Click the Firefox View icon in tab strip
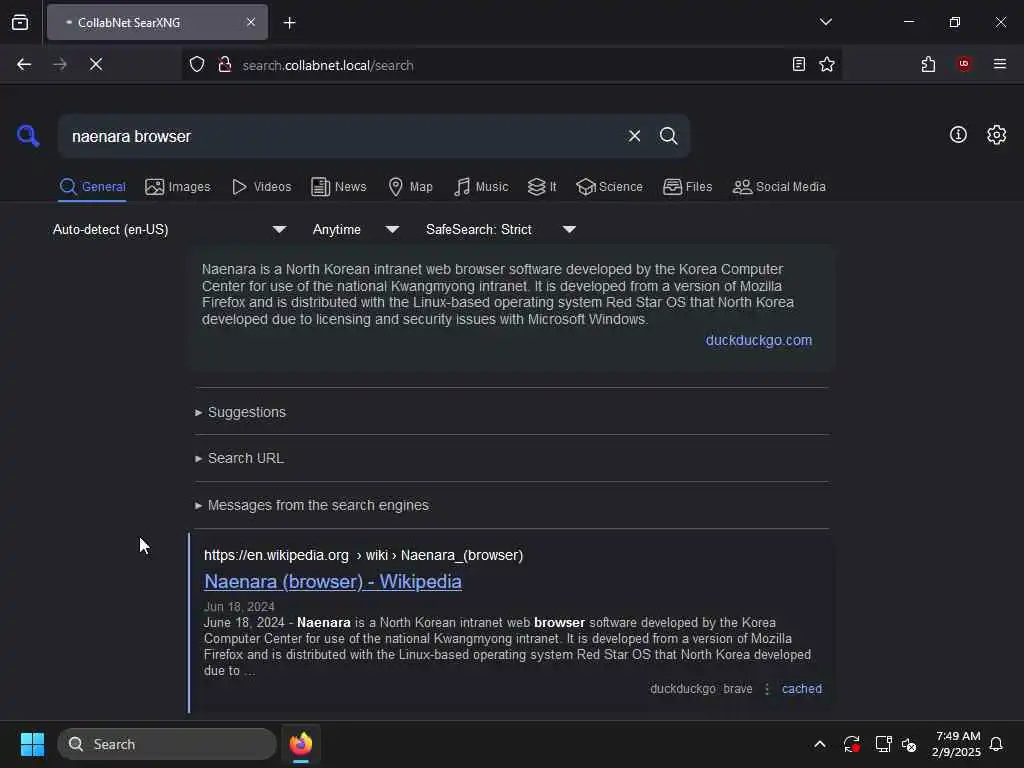The width and height of the screenshot is (1024, 768). tap(20, 22)
